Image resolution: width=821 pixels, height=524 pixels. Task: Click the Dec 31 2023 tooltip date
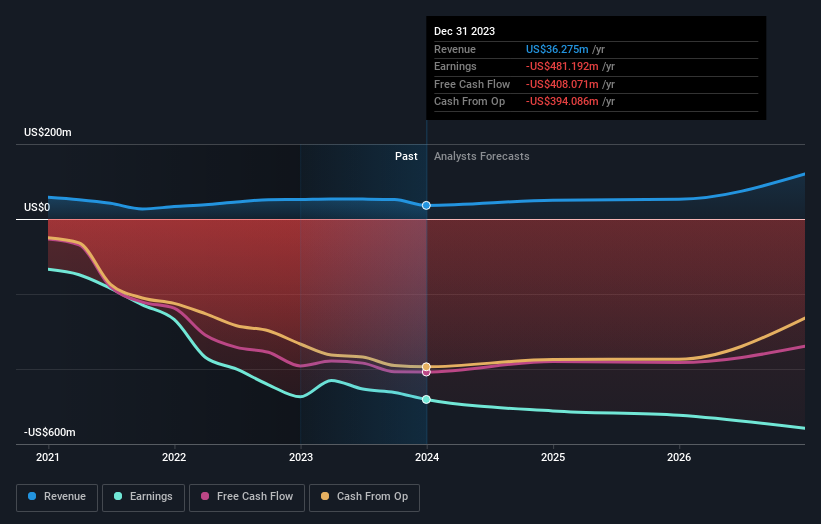[x=464, y=31]
